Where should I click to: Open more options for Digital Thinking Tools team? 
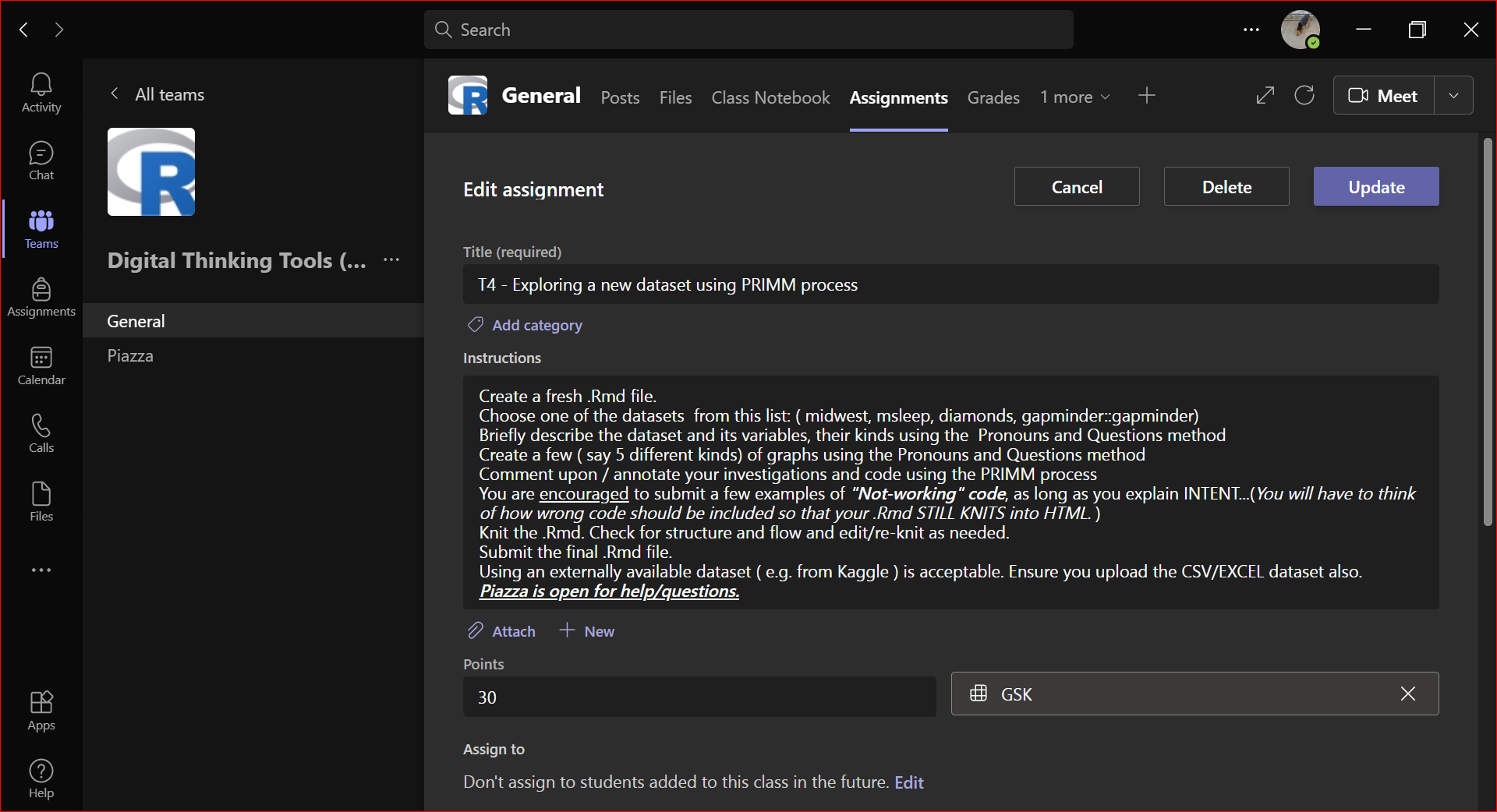pos(391,260)
